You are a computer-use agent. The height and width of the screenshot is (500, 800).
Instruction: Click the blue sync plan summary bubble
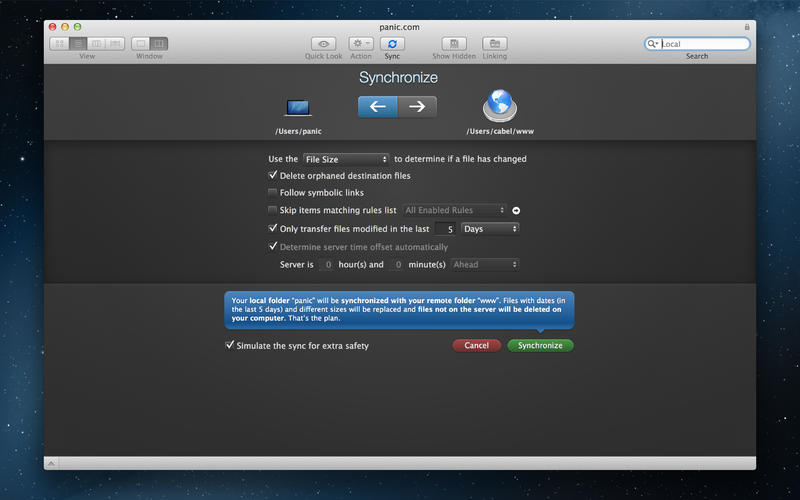click(399, 309)
